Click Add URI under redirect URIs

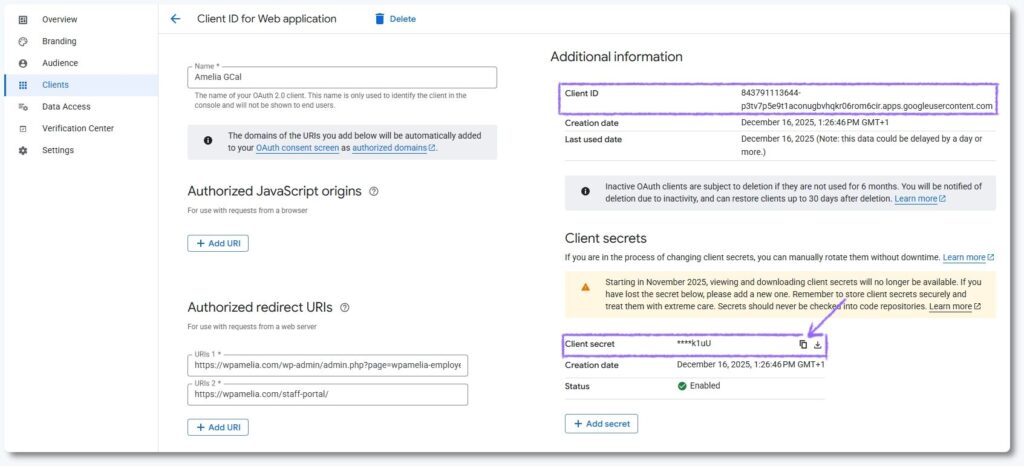point(218,427)
